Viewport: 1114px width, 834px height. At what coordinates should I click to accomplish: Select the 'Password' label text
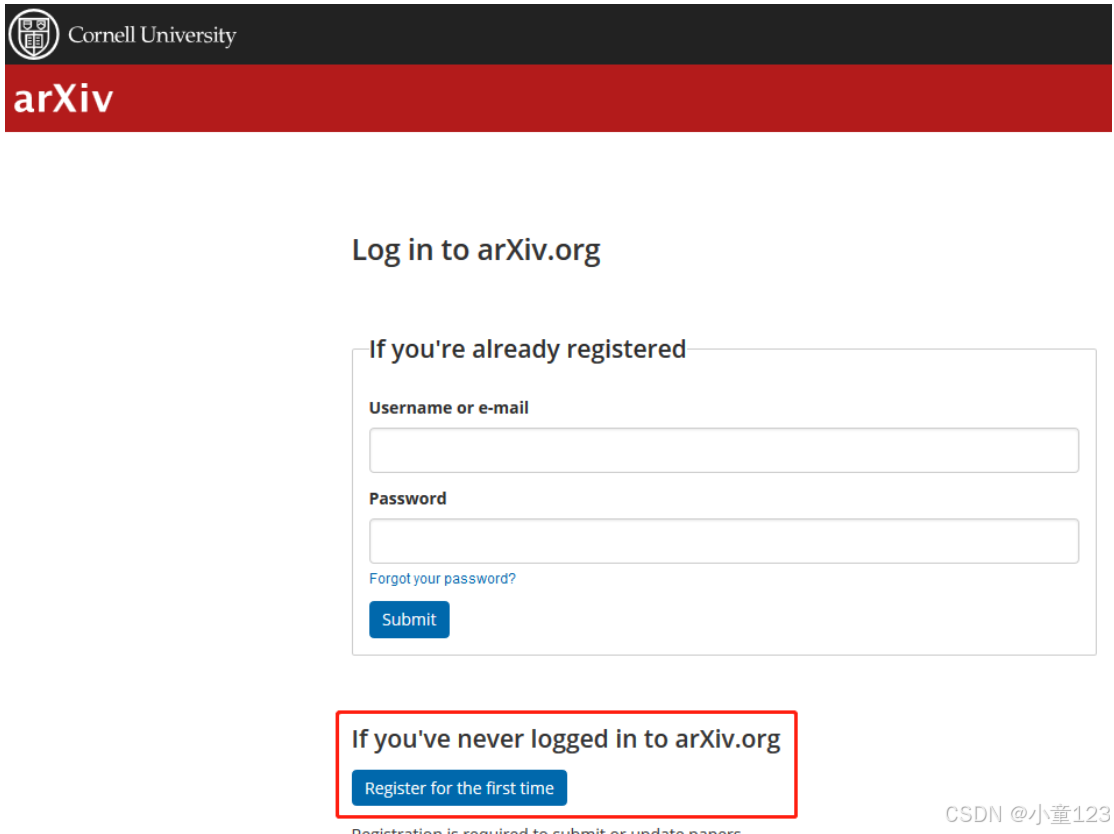pyautogui.click(x=408, y=499)
